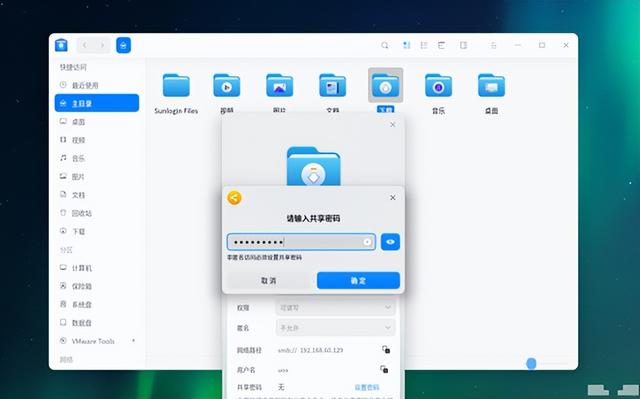Click the 设置密码 link
640x399 pixels.
(367, 387)
